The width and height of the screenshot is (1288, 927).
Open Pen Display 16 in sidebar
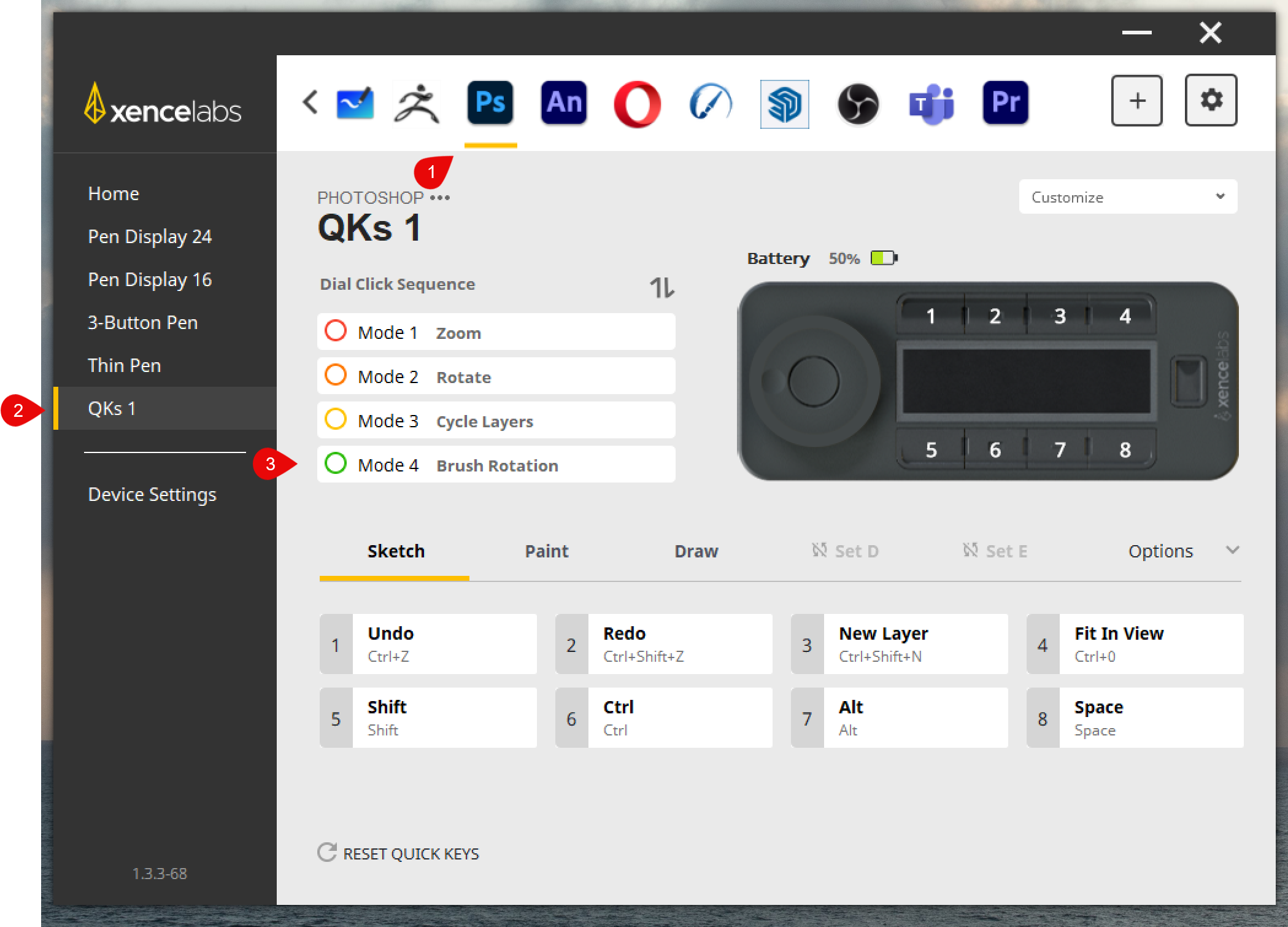click(x=150, y=279)
